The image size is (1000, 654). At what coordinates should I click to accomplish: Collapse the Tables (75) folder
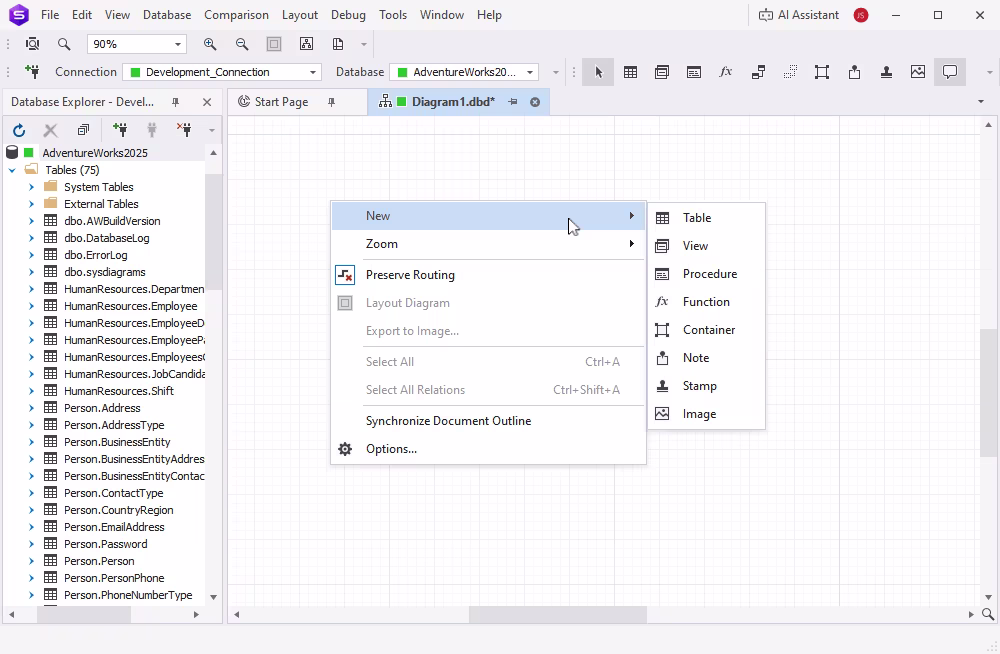click(12, 170)
